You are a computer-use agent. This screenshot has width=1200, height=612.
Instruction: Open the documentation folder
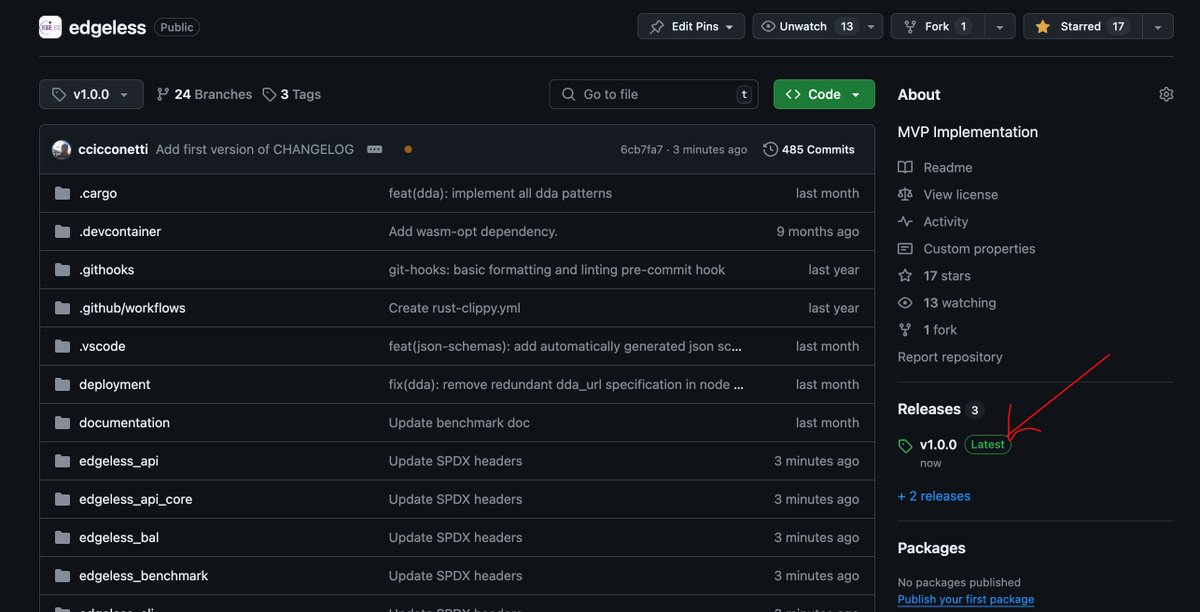pyautogui.click(x=124, y=422)
